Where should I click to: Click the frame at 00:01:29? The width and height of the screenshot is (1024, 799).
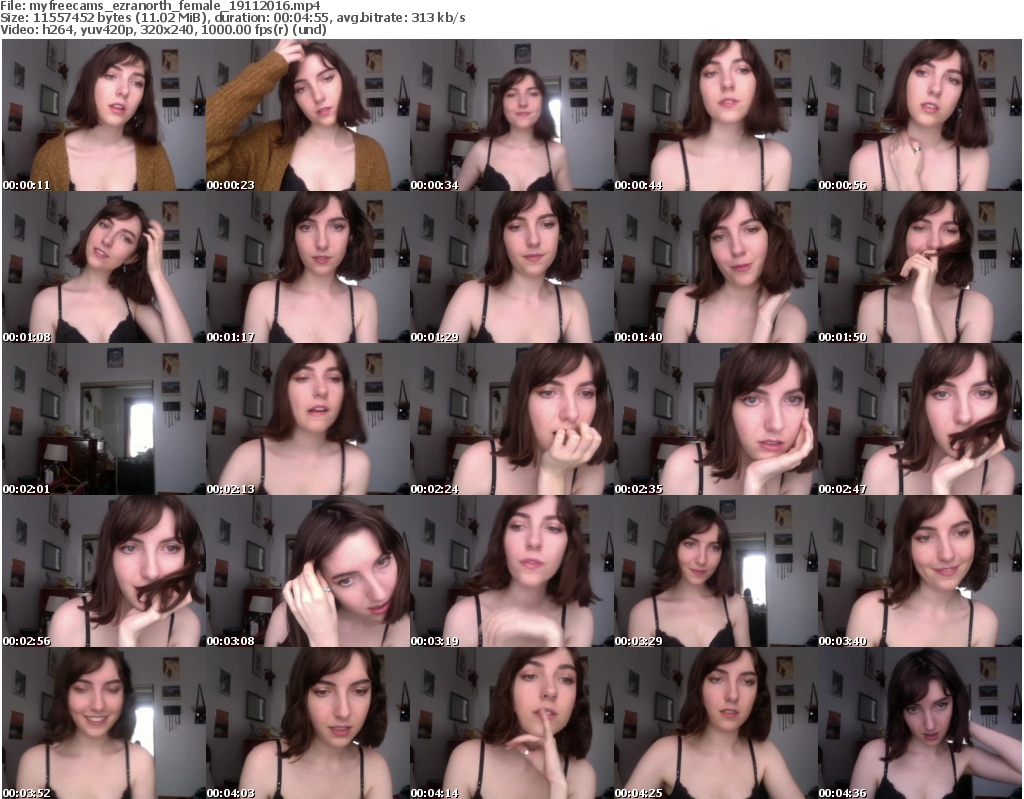pos(511,268)
